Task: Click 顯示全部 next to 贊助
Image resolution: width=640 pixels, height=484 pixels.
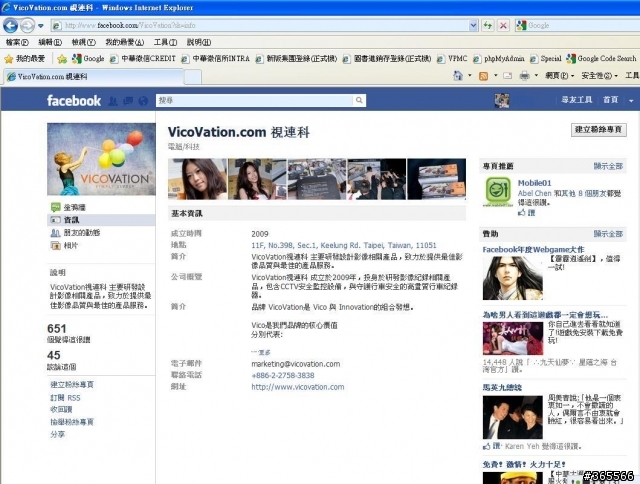Action: point(608,234)
